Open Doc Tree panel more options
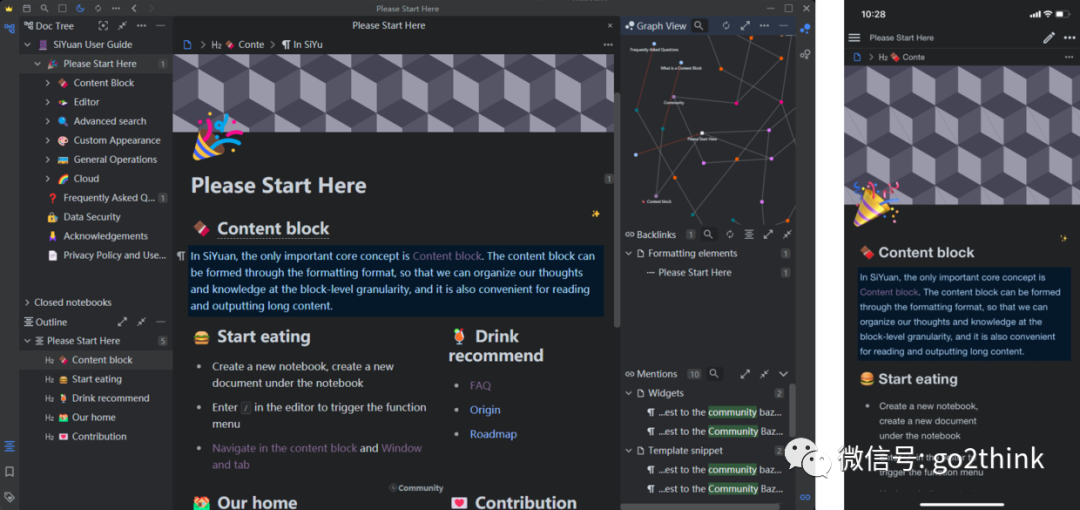Viewport: 1080px width, 510px height. [x=141, y=26]
